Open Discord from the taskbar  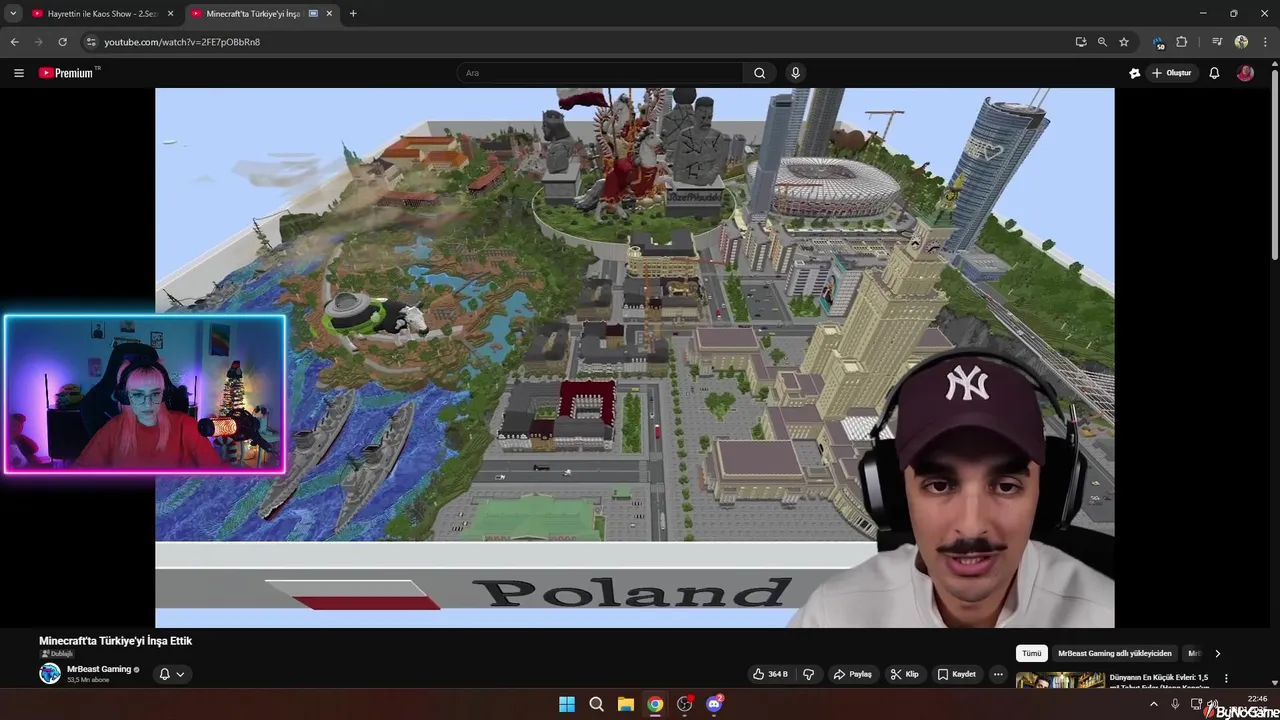(x=714, y=704)
